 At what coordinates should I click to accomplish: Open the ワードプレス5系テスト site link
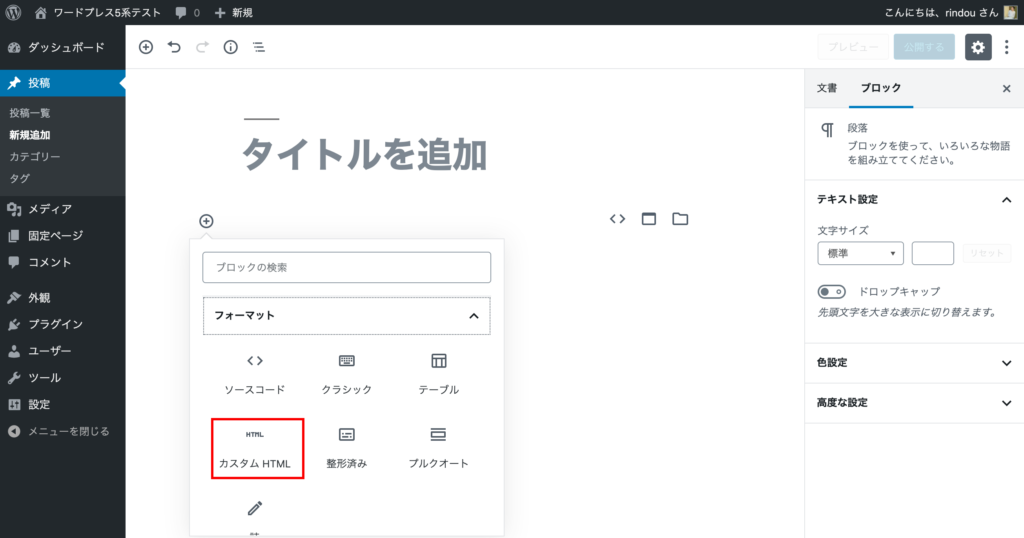97,12
